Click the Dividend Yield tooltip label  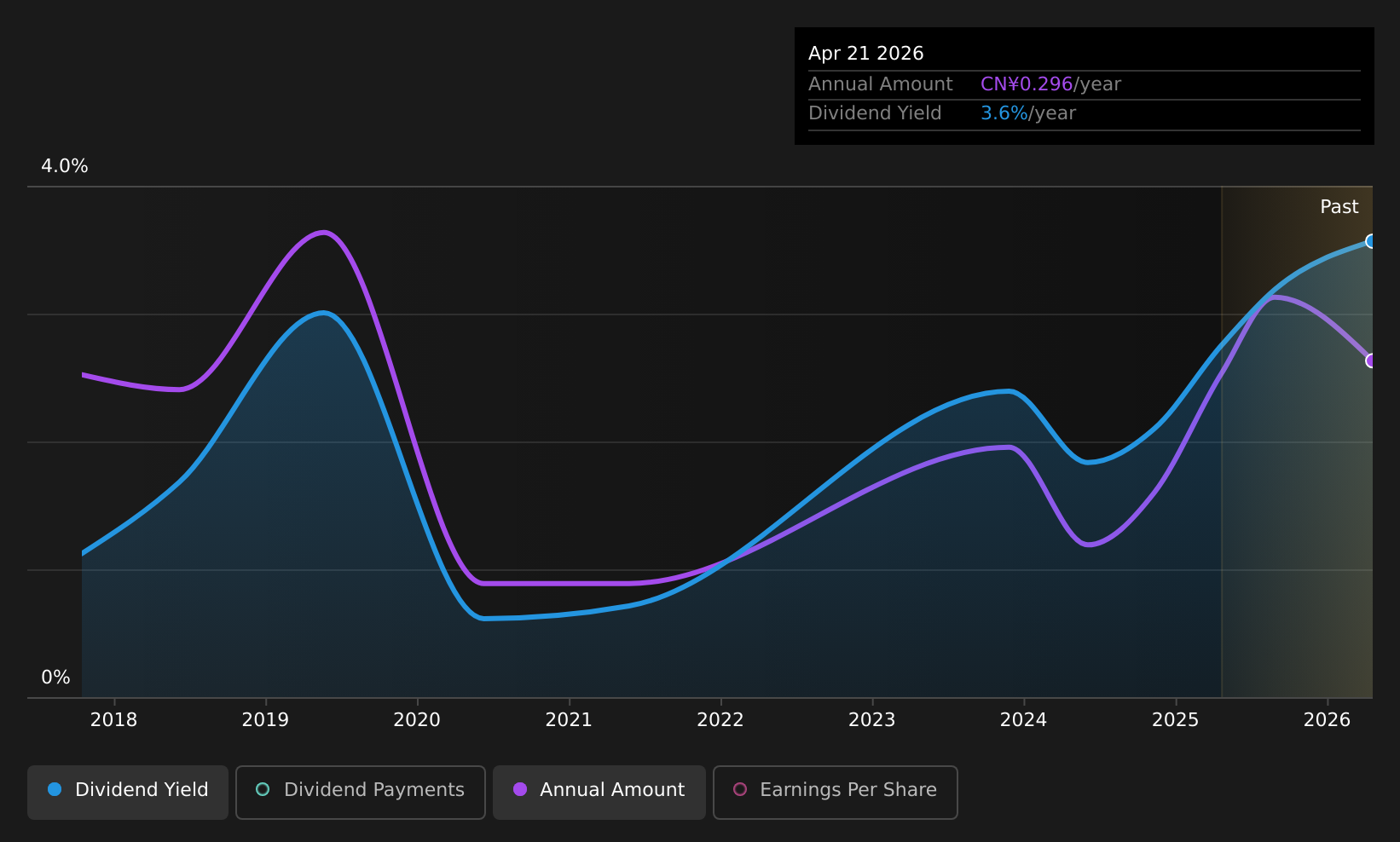coord(875,113)
